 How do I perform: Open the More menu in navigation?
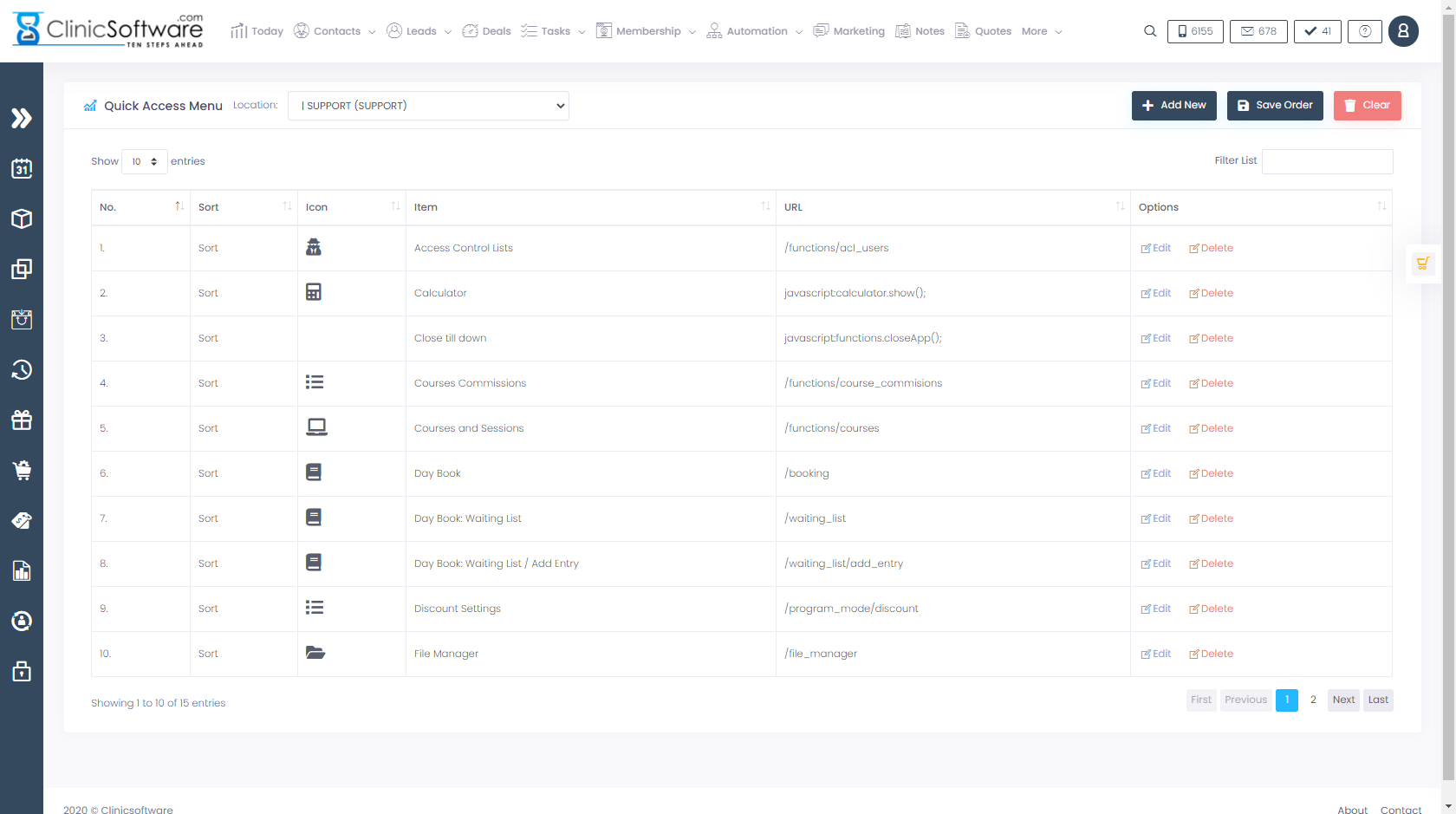coord(1041,31)
